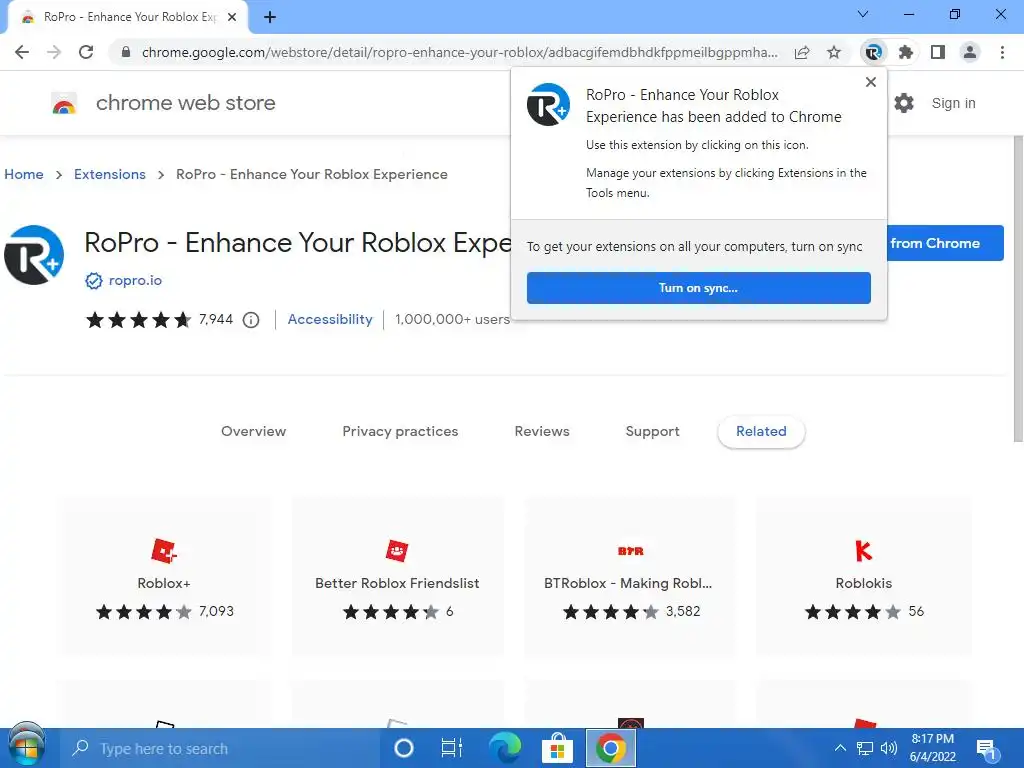The height and width of the screenshot is (768, 1024).
Task: Click the Chrome taskbar icon
Action: coord(611,748)
